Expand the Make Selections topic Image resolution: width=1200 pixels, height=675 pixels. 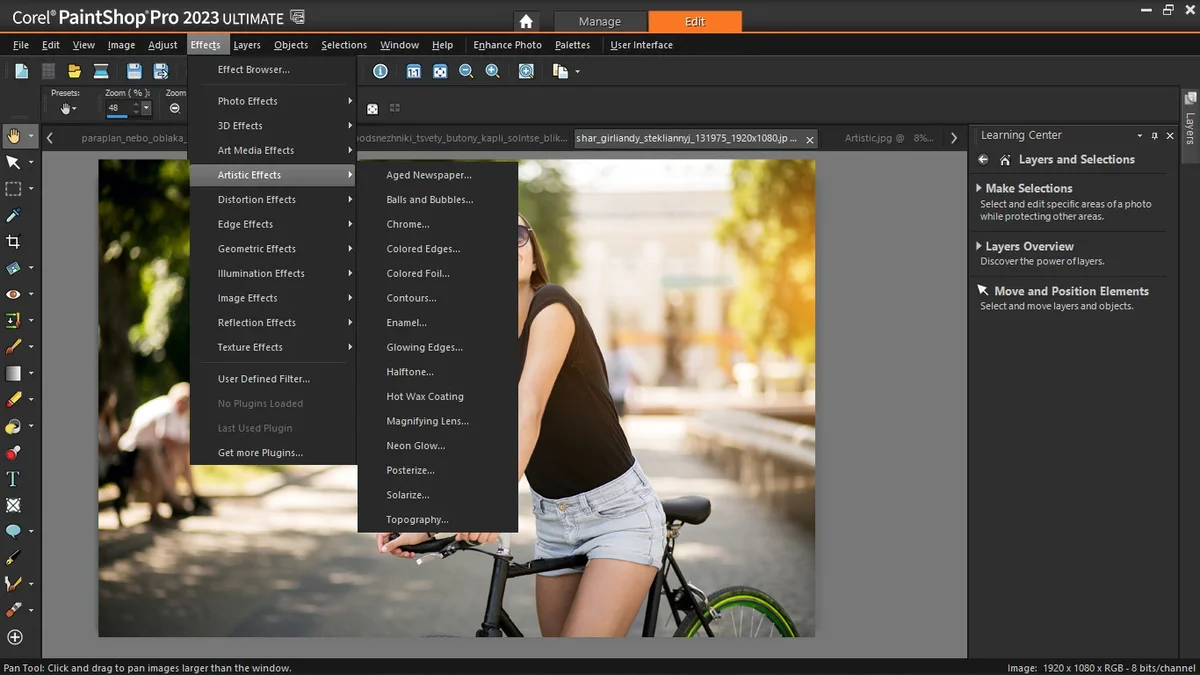[1028, 188]
